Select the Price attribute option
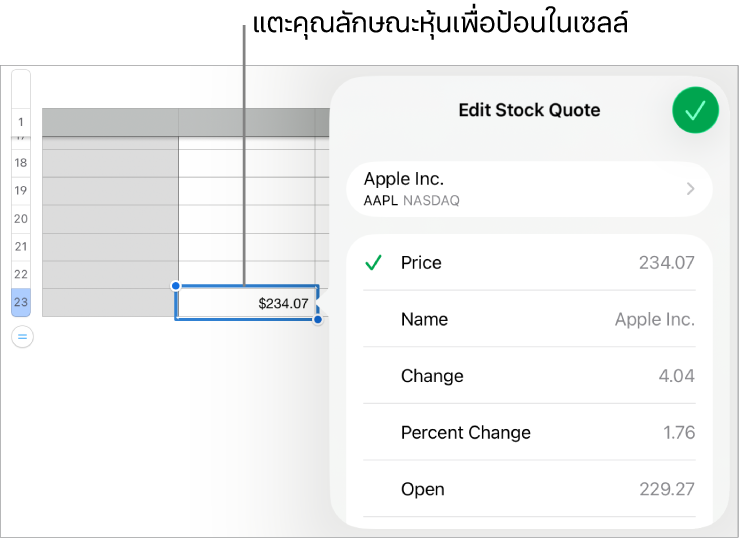This screenshot has height=539, width=740. tap(529, 263)
